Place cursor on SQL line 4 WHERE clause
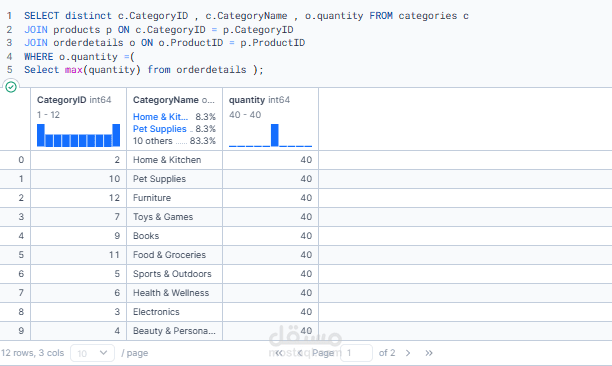This screenshot has height=366, width=612. pyautogui.click(x=79, y=57)
